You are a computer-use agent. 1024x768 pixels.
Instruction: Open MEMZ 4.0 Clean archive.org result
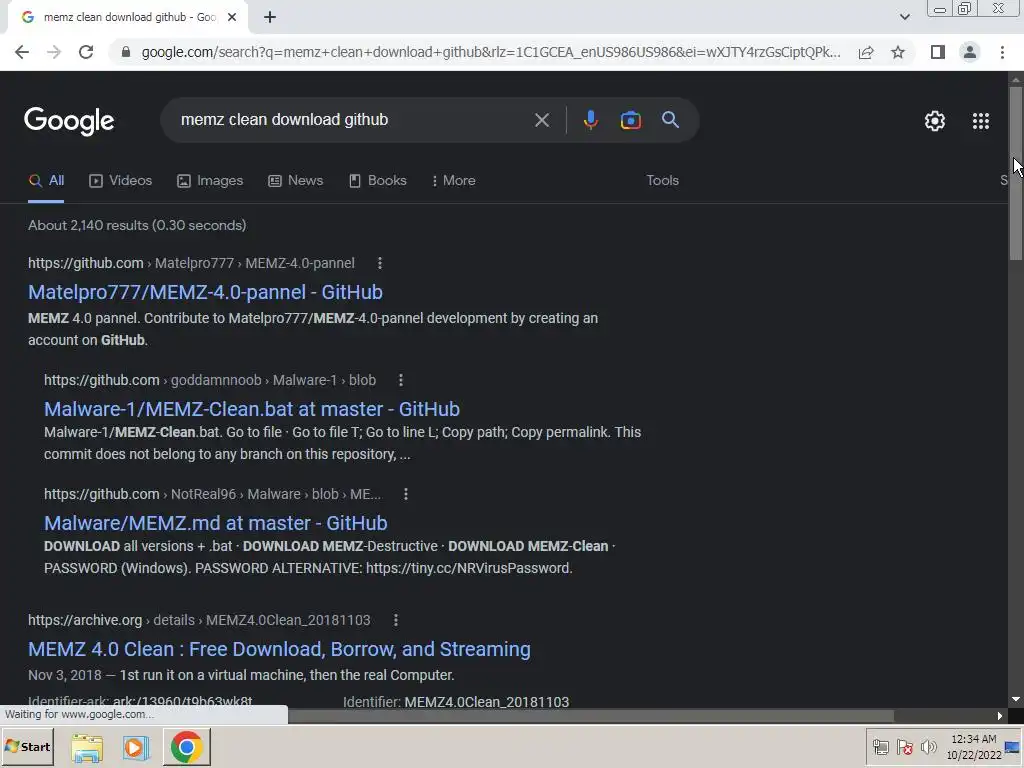279,649
